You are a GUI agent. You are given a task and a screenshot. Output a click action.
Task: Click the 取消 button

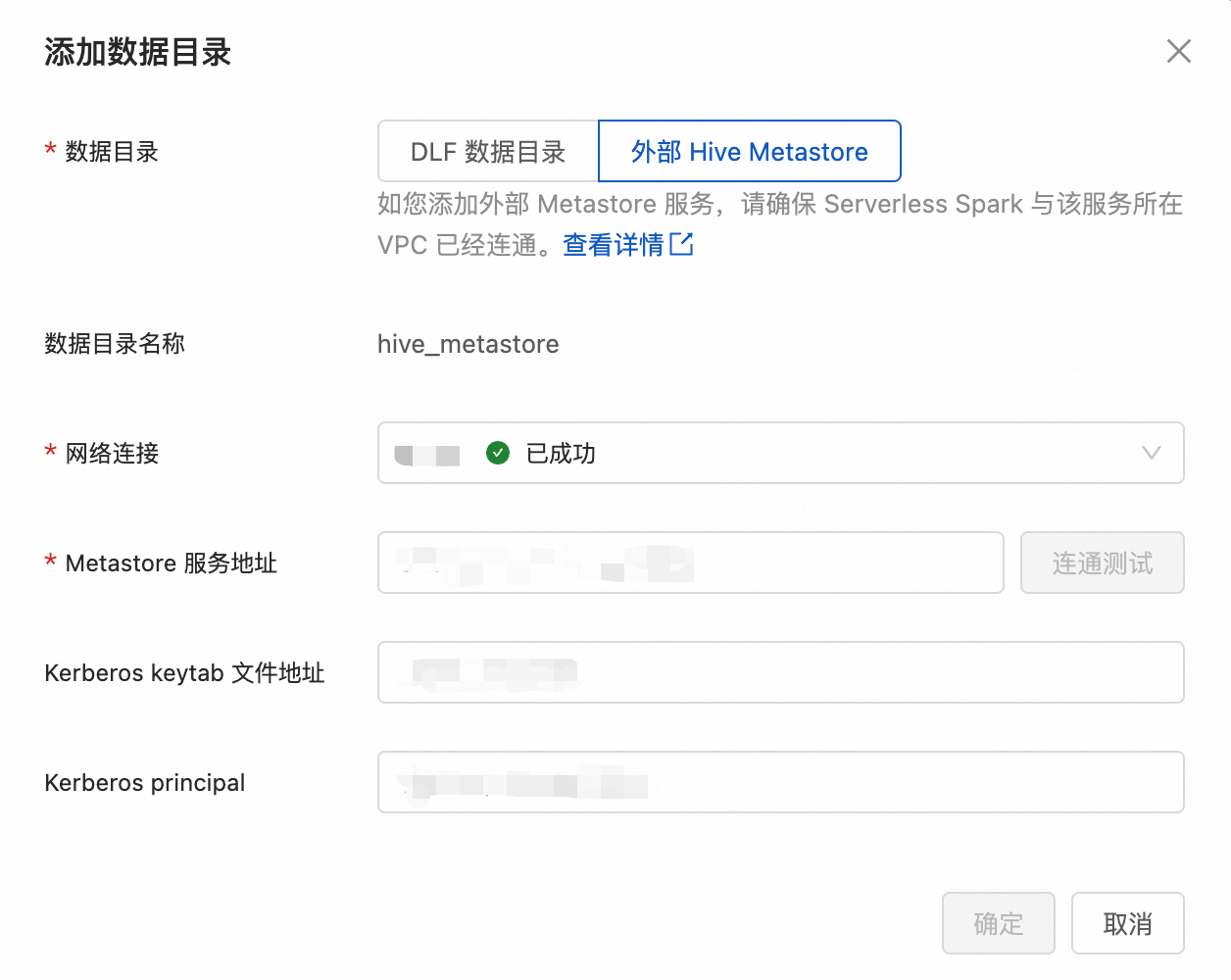[1128, 923]
